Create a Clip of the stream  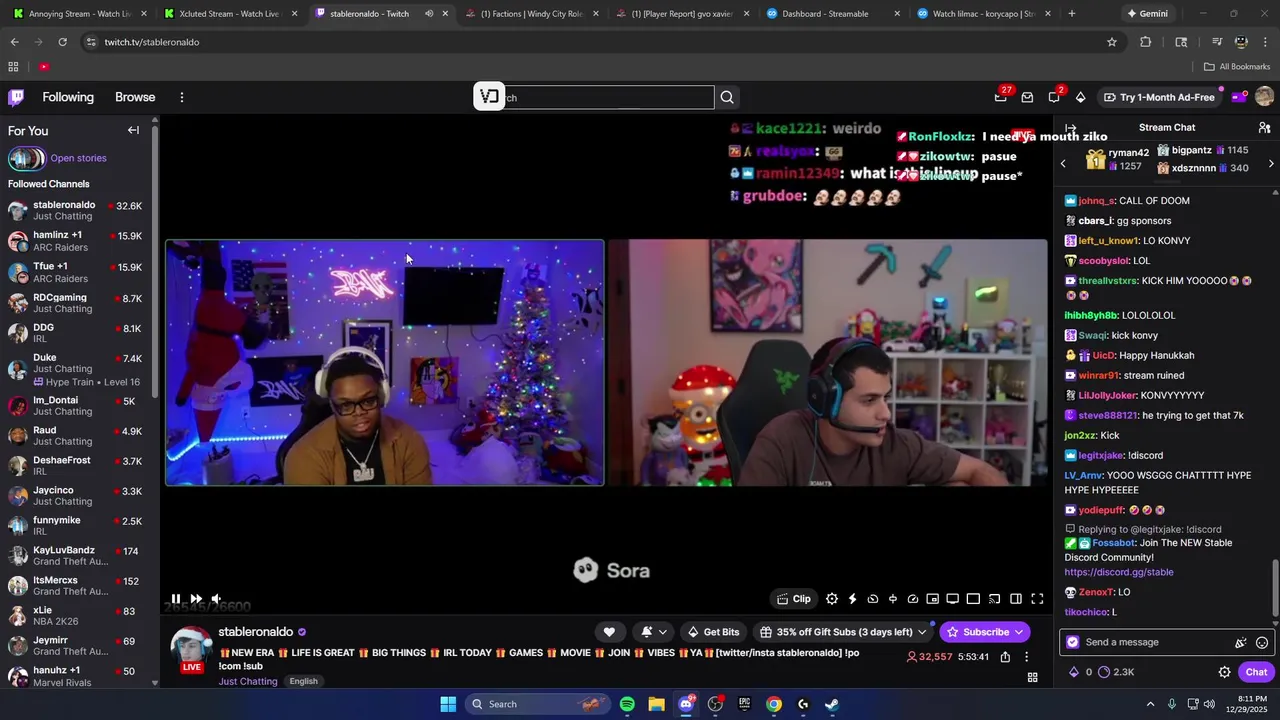coord(794,599)
